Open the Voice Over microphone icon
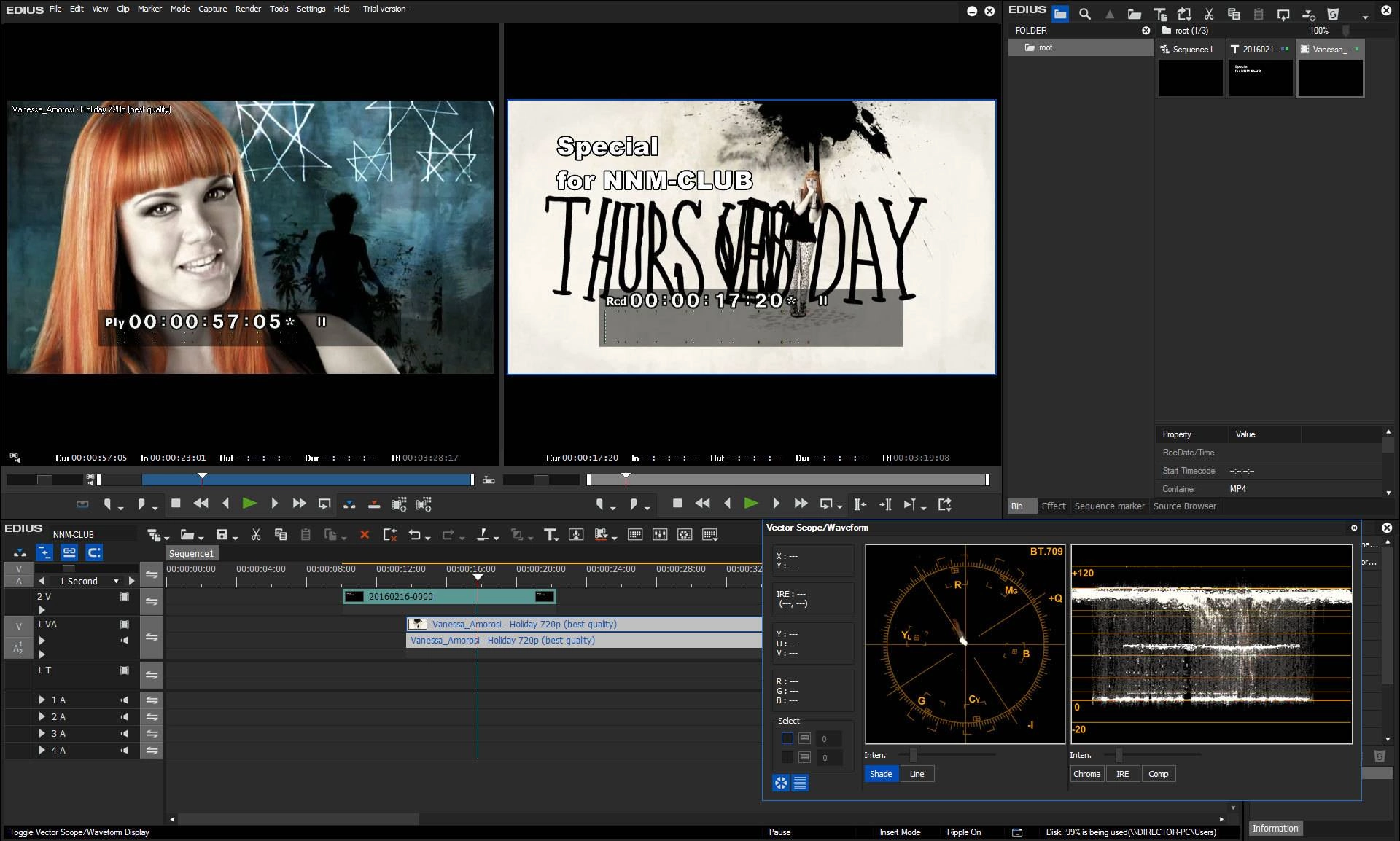 (576, 534)
